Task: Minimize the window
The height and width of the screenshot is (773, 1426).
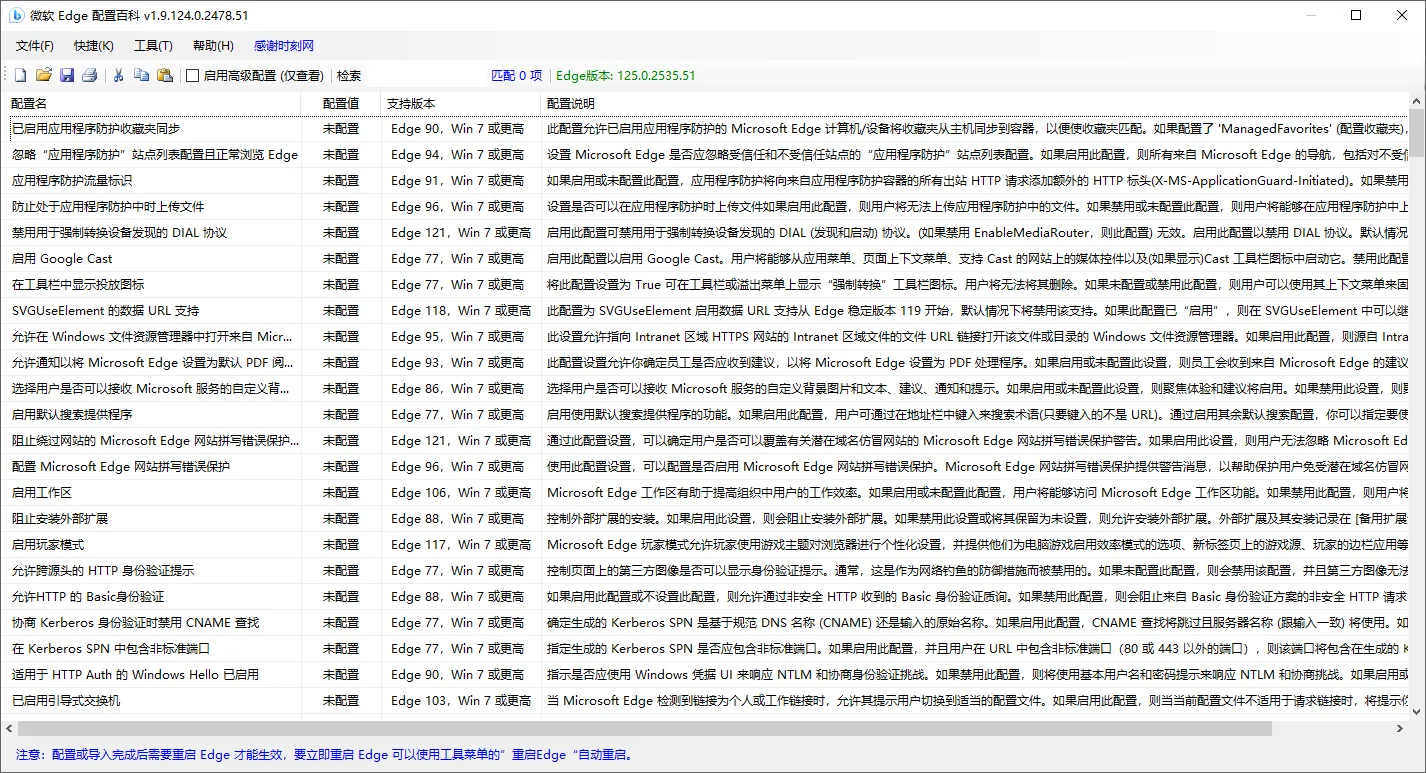Action: 1310,15
